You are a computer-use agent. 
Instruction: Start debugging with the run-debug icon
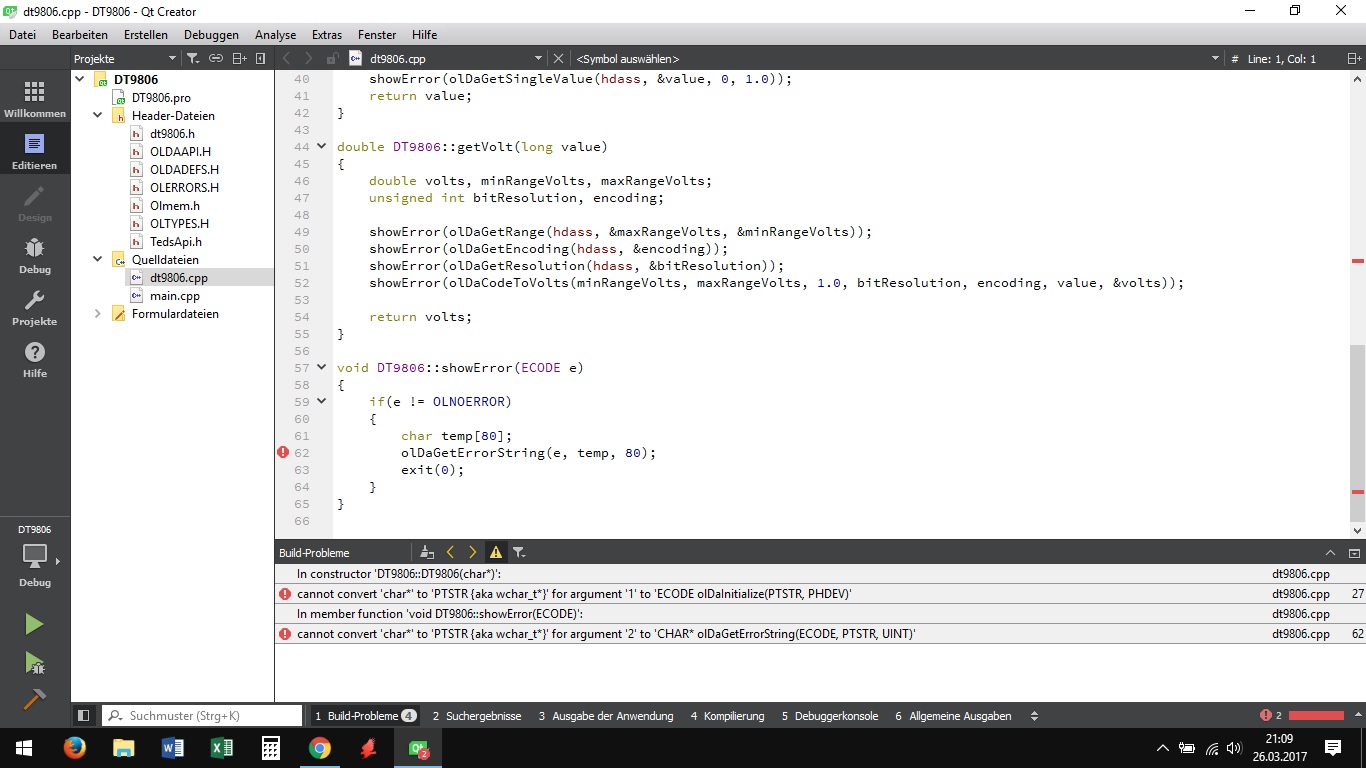34,662
